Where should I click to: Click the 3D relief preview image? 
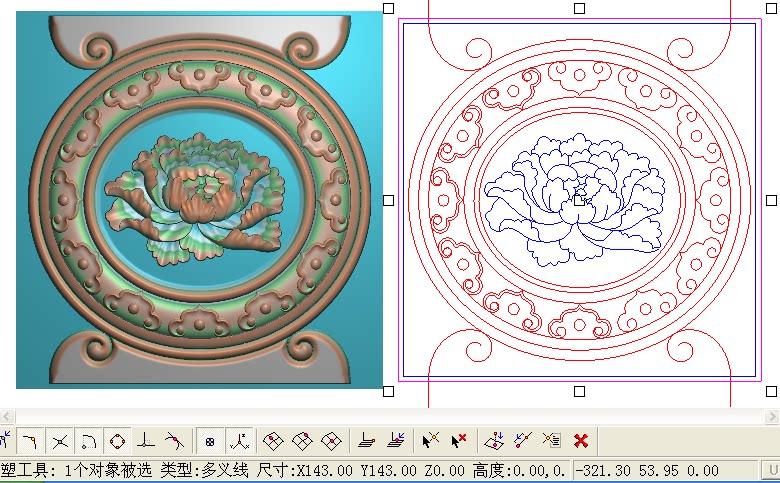click(x=199, y=200)
